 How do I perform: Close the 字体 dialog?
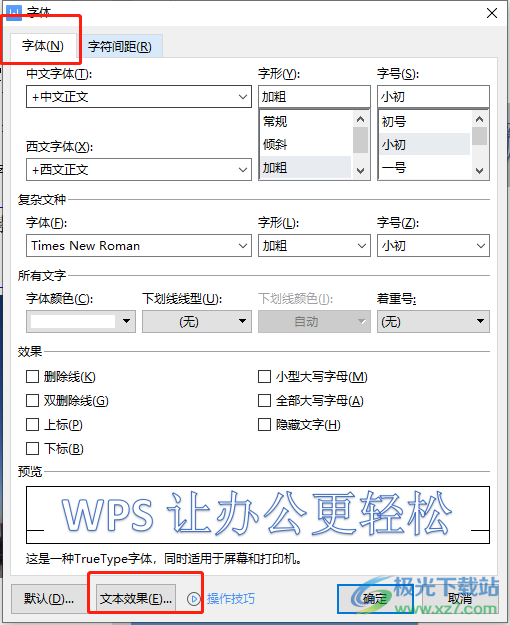[x=492, y=13]
